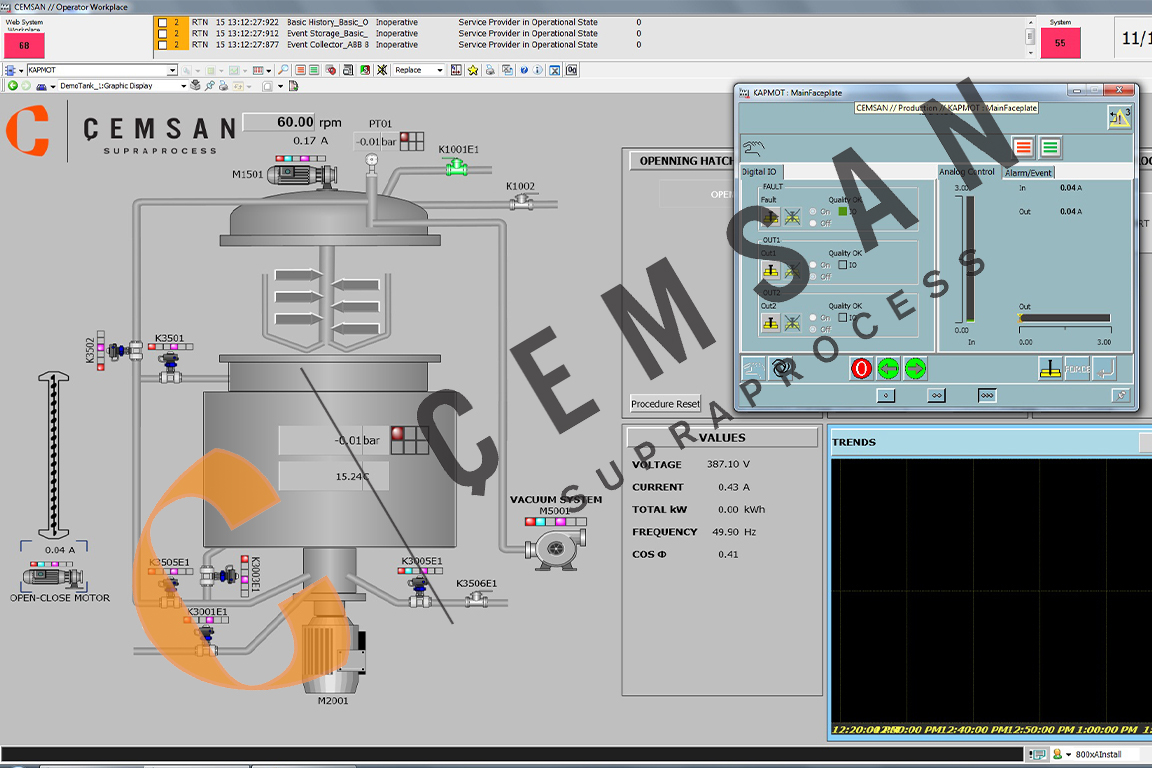Toggle the Out1 IO checkbox

pyautogui.click(x=843, y=265)
